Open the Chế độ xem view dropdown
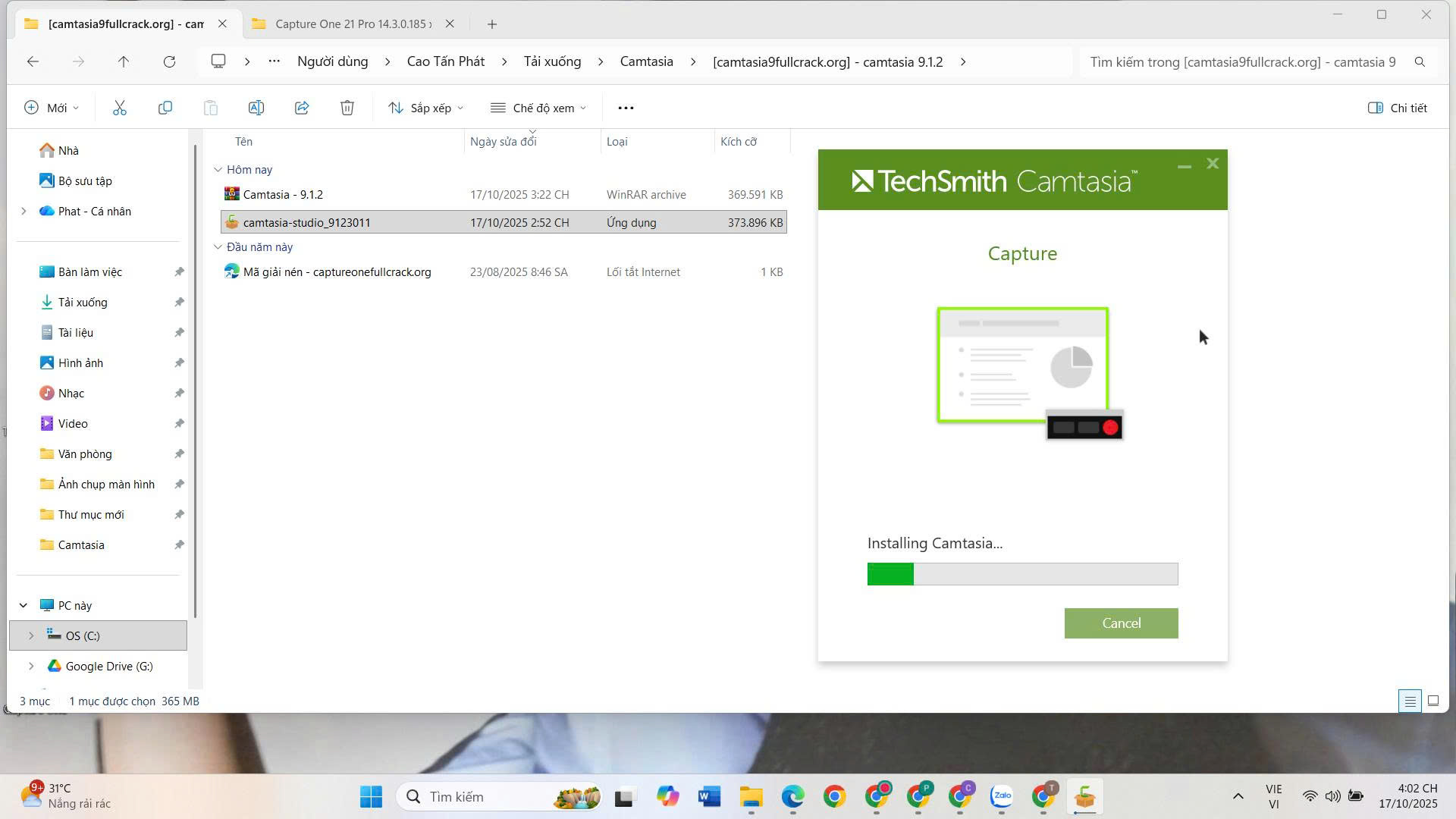Image resolution: width=1456 pixels, height=819 pixels. 538,108
